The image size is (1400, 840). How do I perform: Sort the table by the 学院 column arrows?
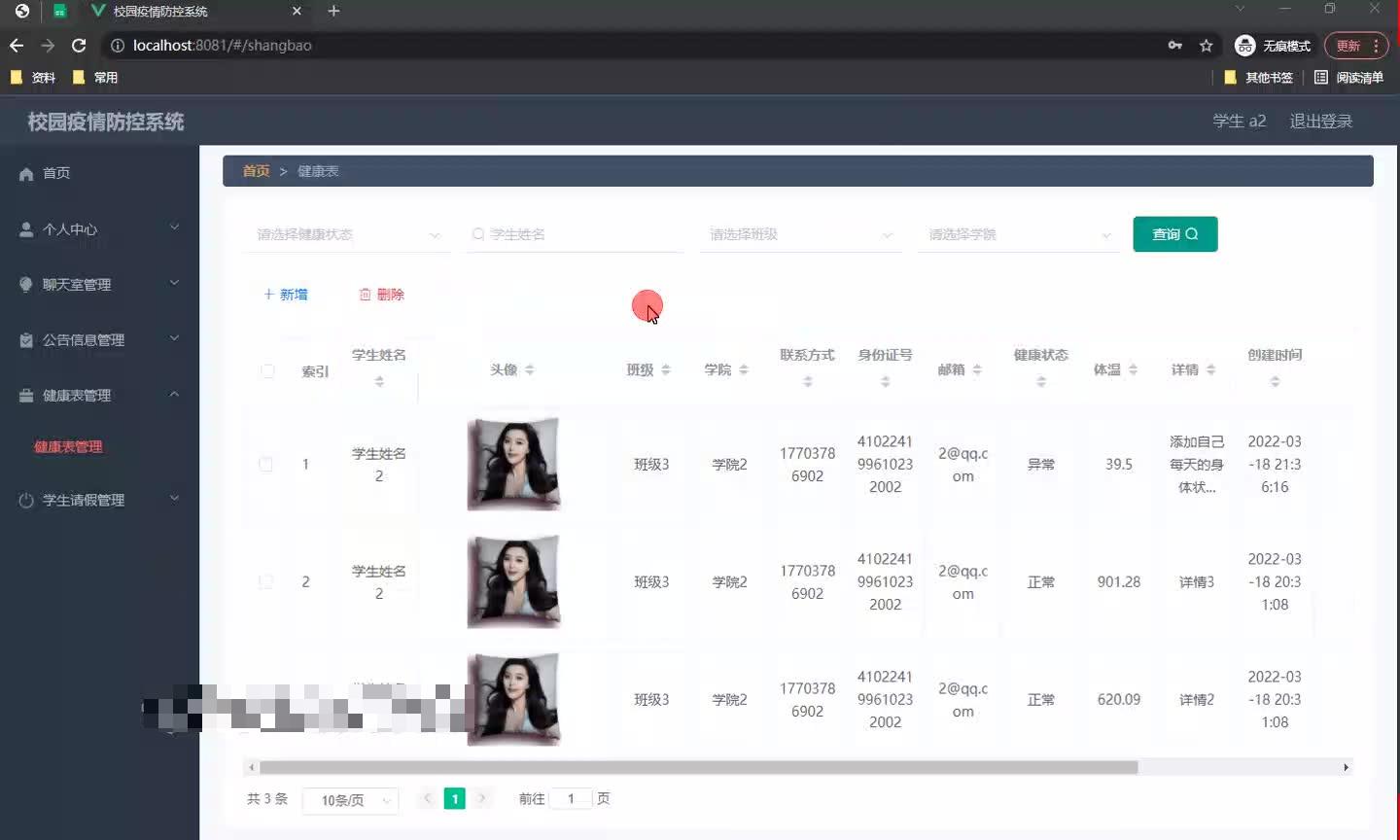[744, 369]
